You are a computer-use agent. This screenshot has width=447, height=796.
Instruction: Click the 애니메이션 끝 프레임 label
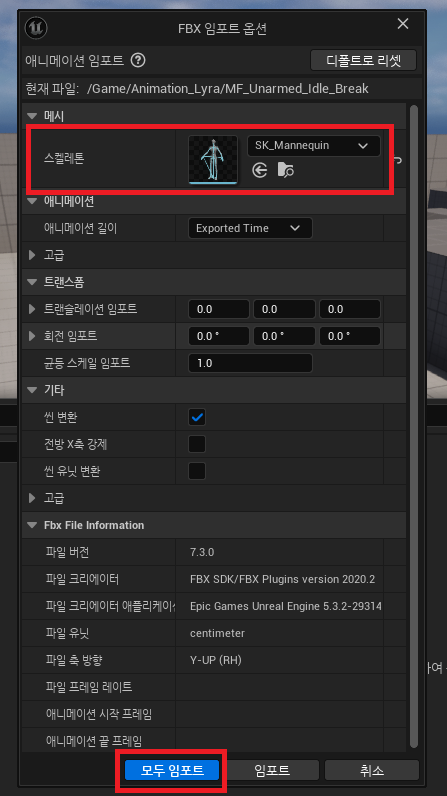(x=93, y=741)
